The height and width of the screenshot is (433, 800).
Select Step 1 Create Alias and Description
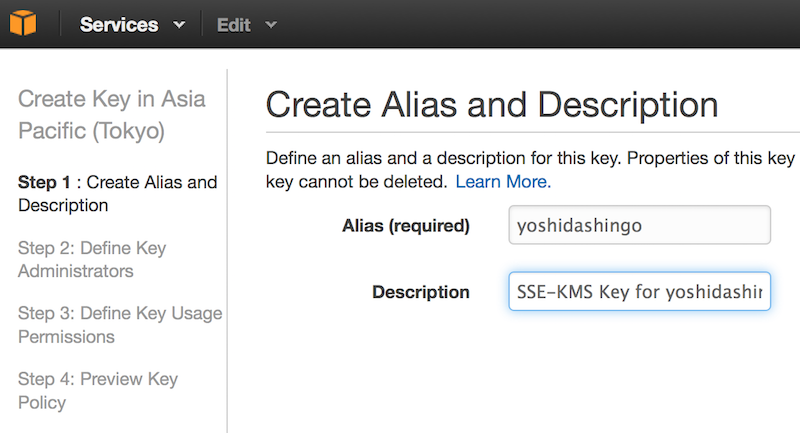[x=117, y=194]
